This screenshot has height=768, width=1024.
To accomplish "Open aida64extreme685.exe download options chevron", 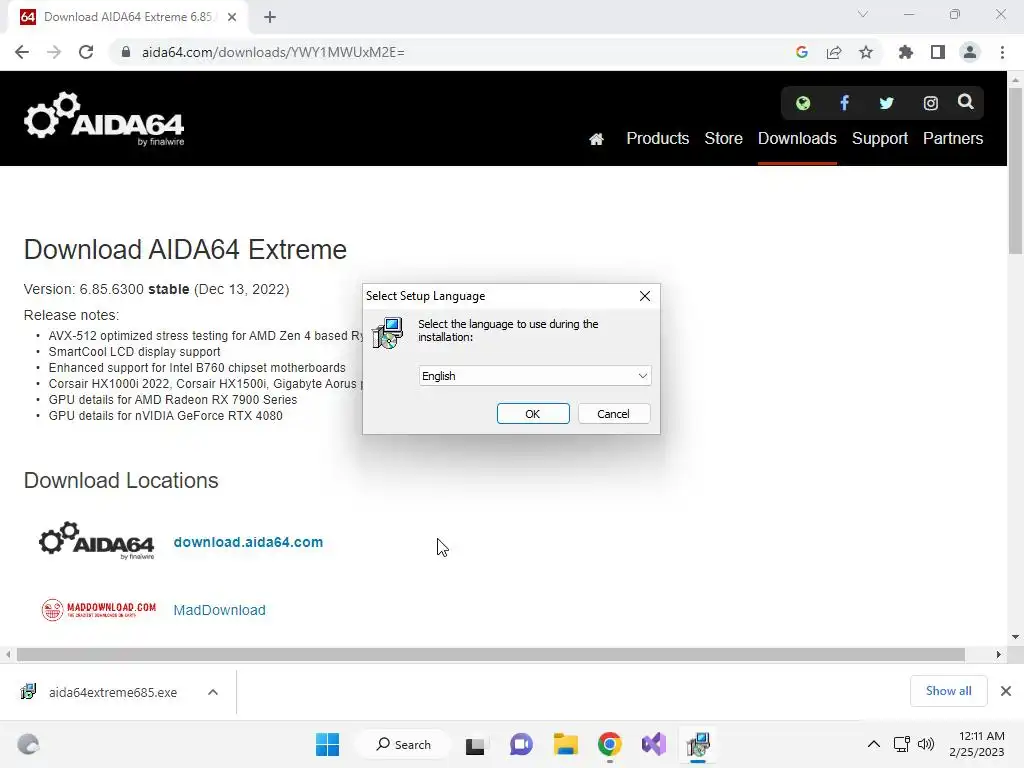I will click(213, 692).
